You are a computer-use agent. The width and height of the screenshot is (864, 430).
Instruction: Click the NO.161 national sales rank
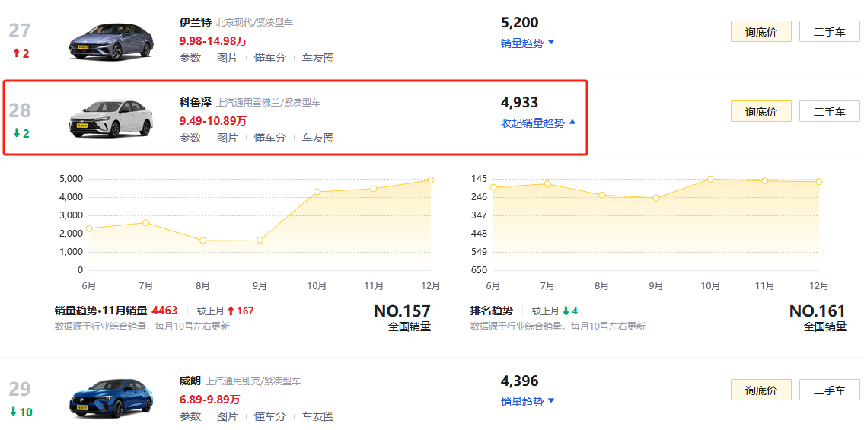pos(818,311)
